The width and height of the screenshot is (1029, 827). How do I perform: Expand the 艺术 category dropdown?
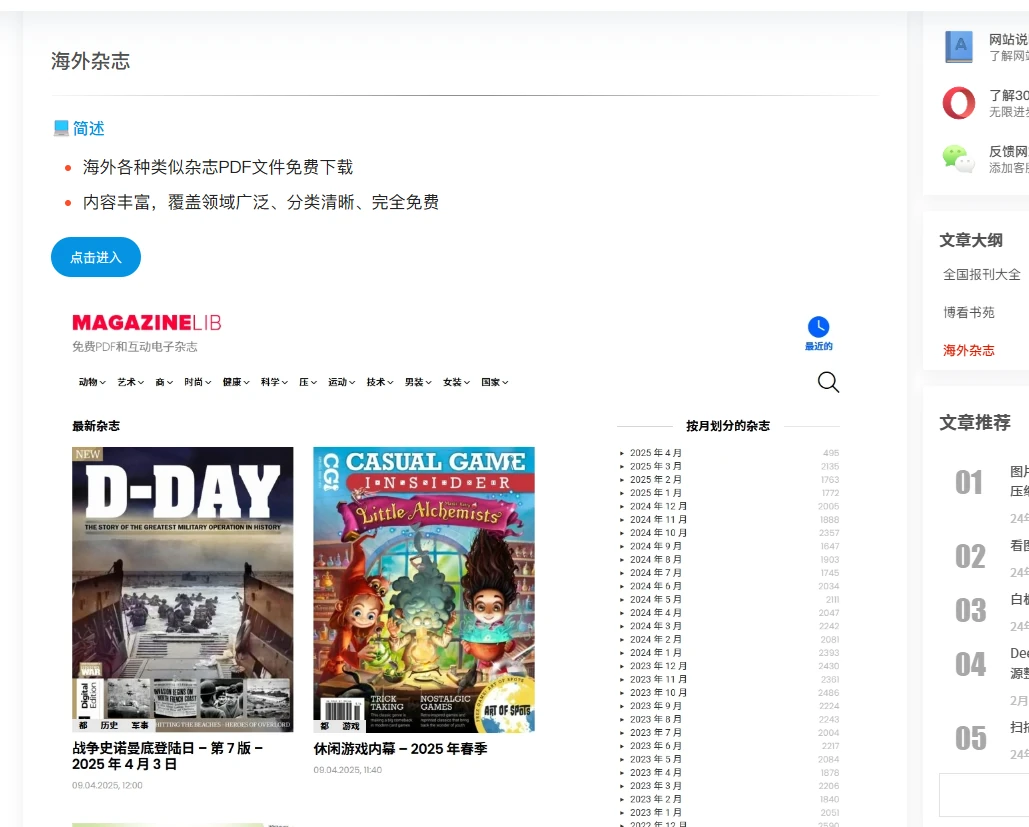pyautogui.click(x=131, y=382)
